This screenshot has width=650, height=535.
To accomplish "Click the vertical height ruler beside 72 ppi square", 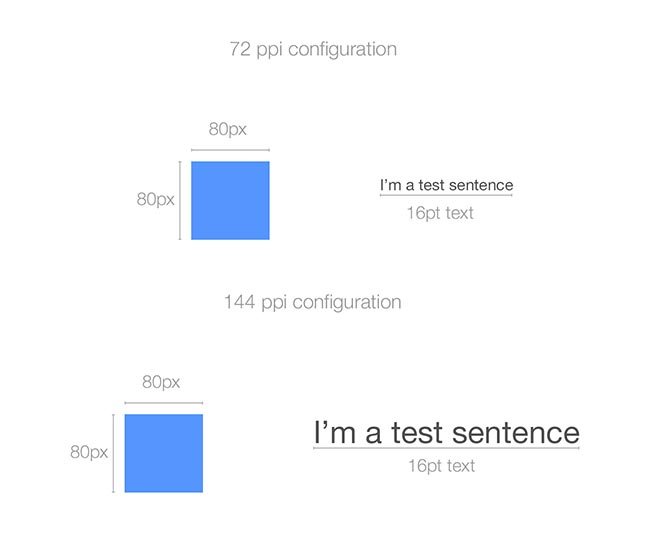I will point(180,201).
